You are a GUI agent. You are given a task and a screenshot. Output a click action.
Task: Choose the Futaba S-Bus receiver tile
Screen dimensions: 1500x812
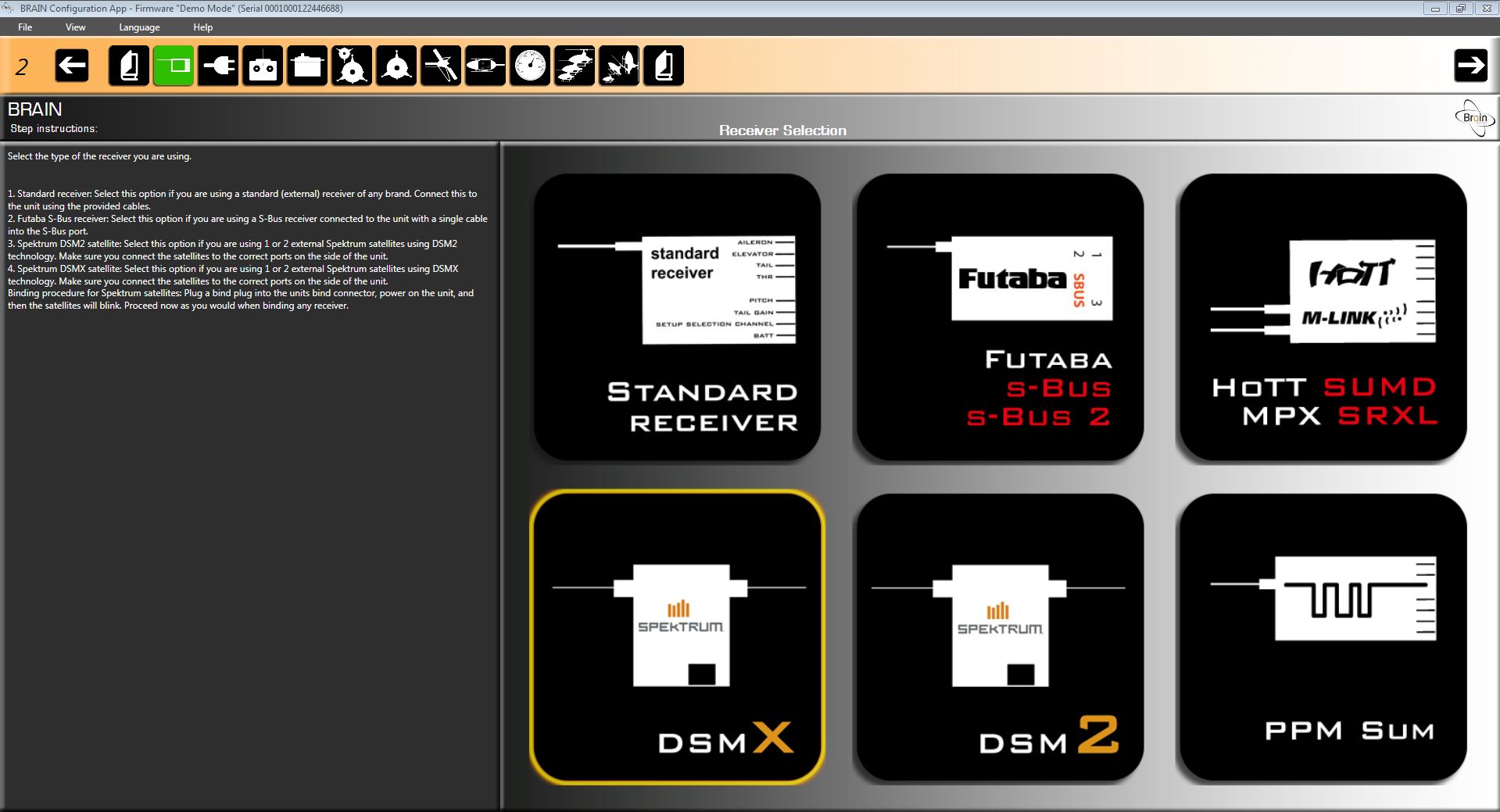point(1000,317)
